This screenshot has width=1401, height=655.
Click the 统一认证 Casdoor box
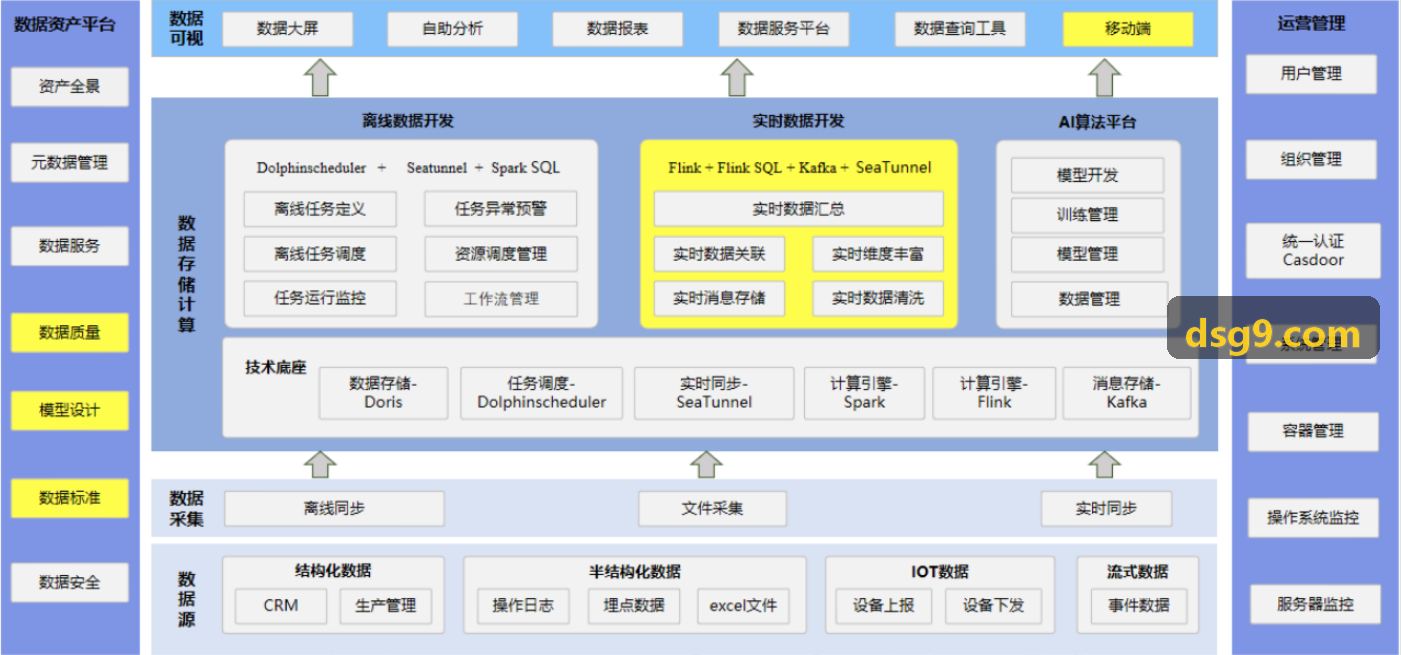click(1313, 251)
